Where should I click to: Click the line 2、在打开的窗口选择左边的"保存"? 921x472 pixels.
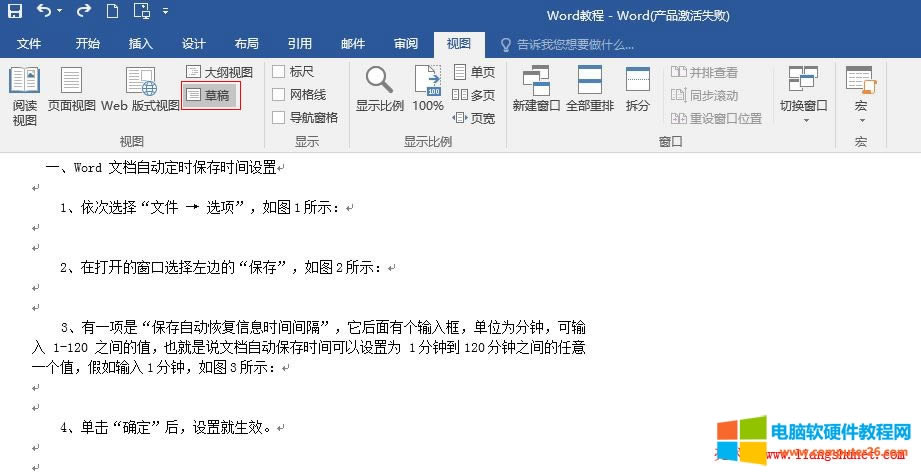[221, 268]
